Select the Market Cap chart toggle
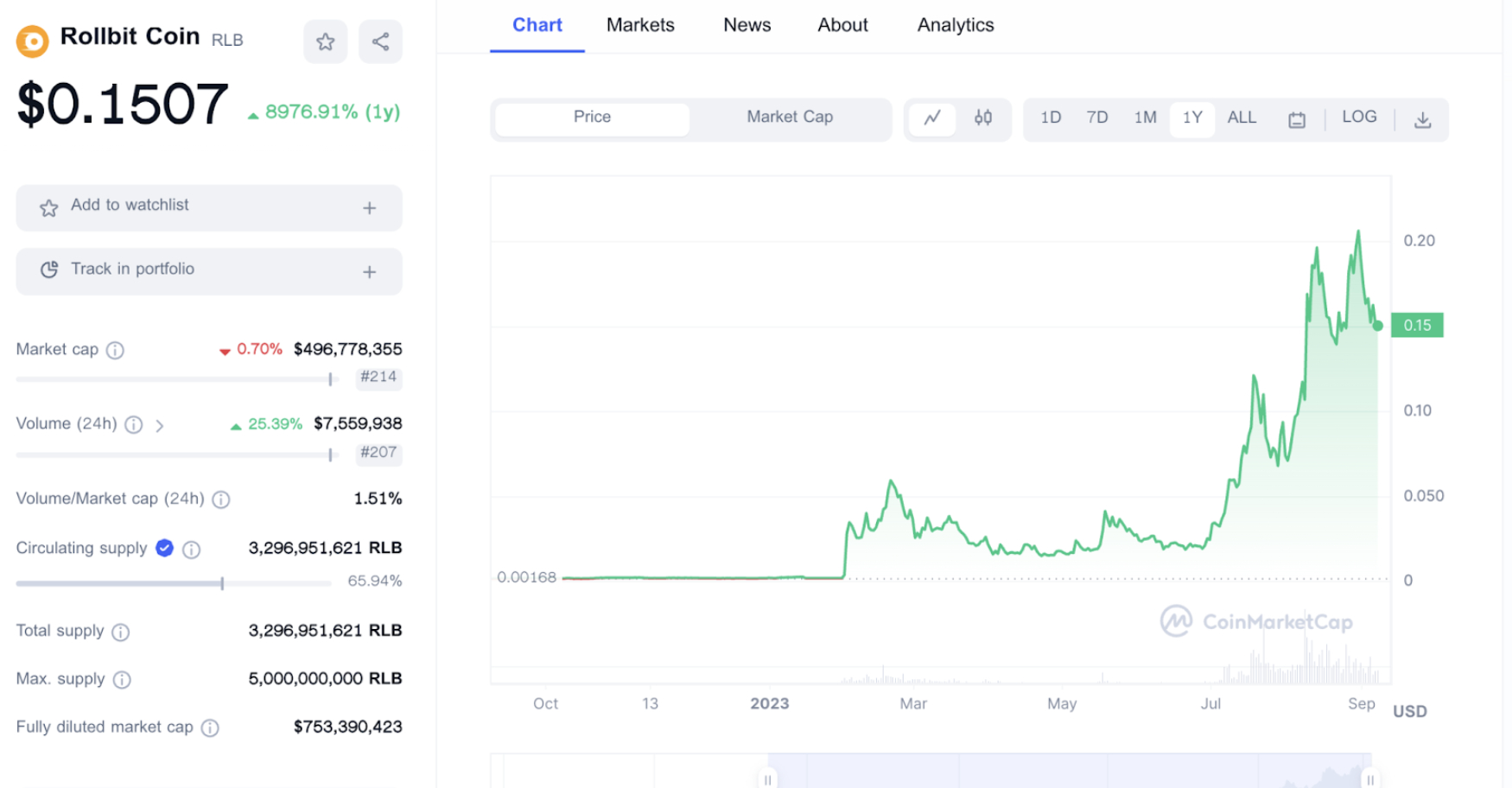 pyautogui.click(x=790, y=118)
